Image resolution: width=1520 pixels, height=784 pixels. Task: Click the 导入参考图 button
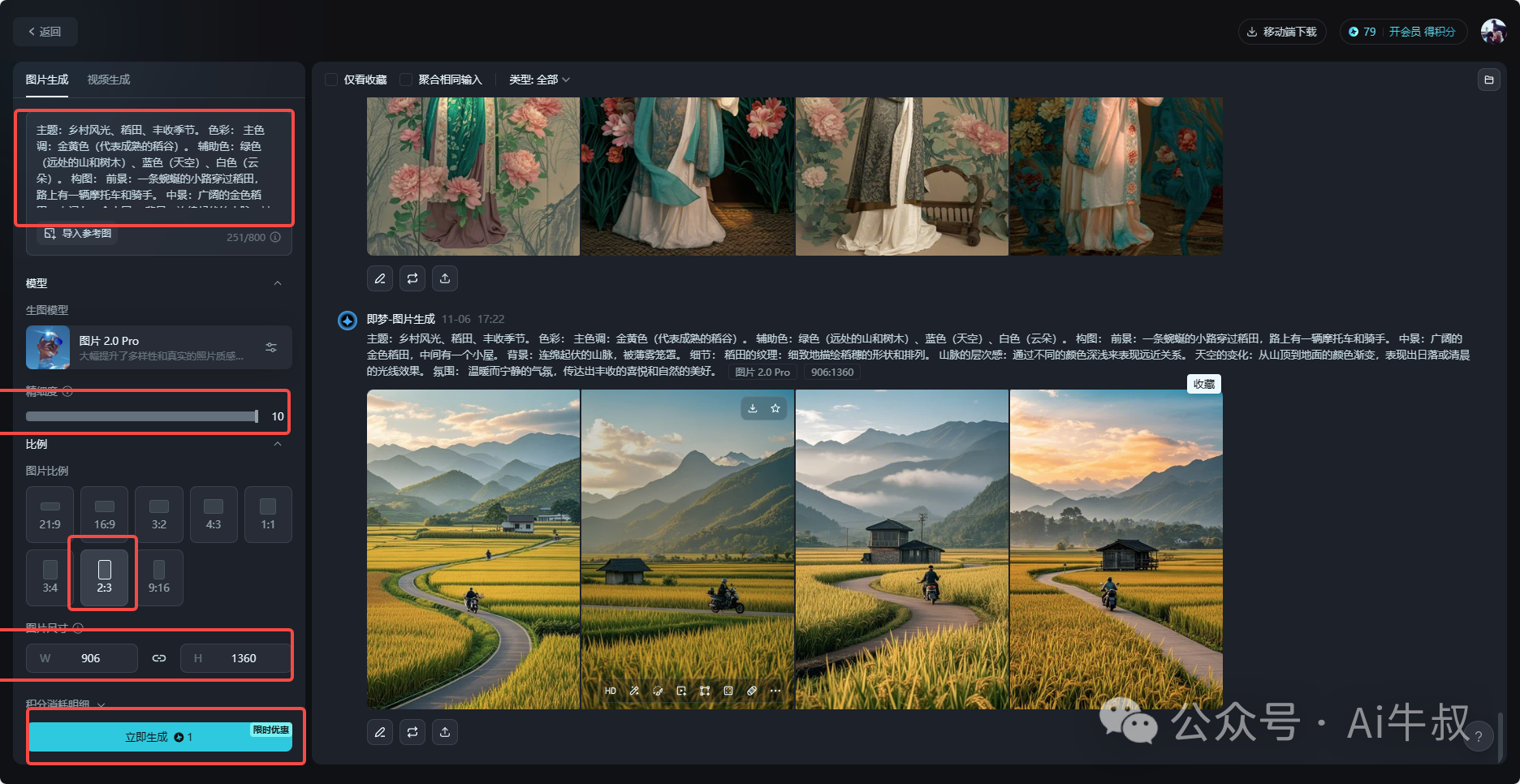[78, 234]
